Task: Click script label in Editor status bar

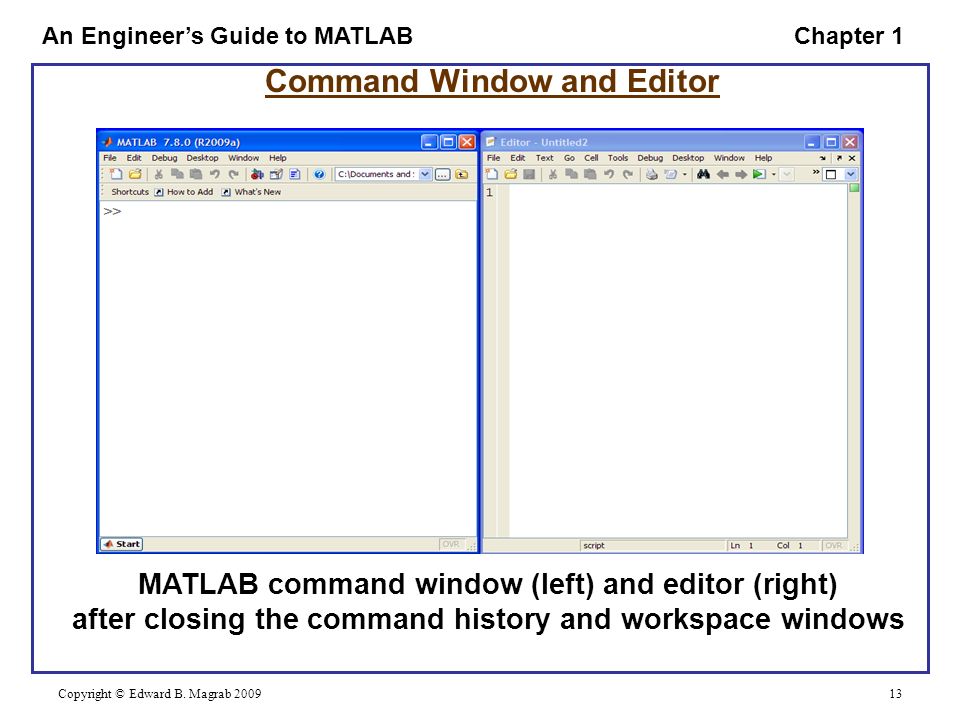Action: click(594, 546)
